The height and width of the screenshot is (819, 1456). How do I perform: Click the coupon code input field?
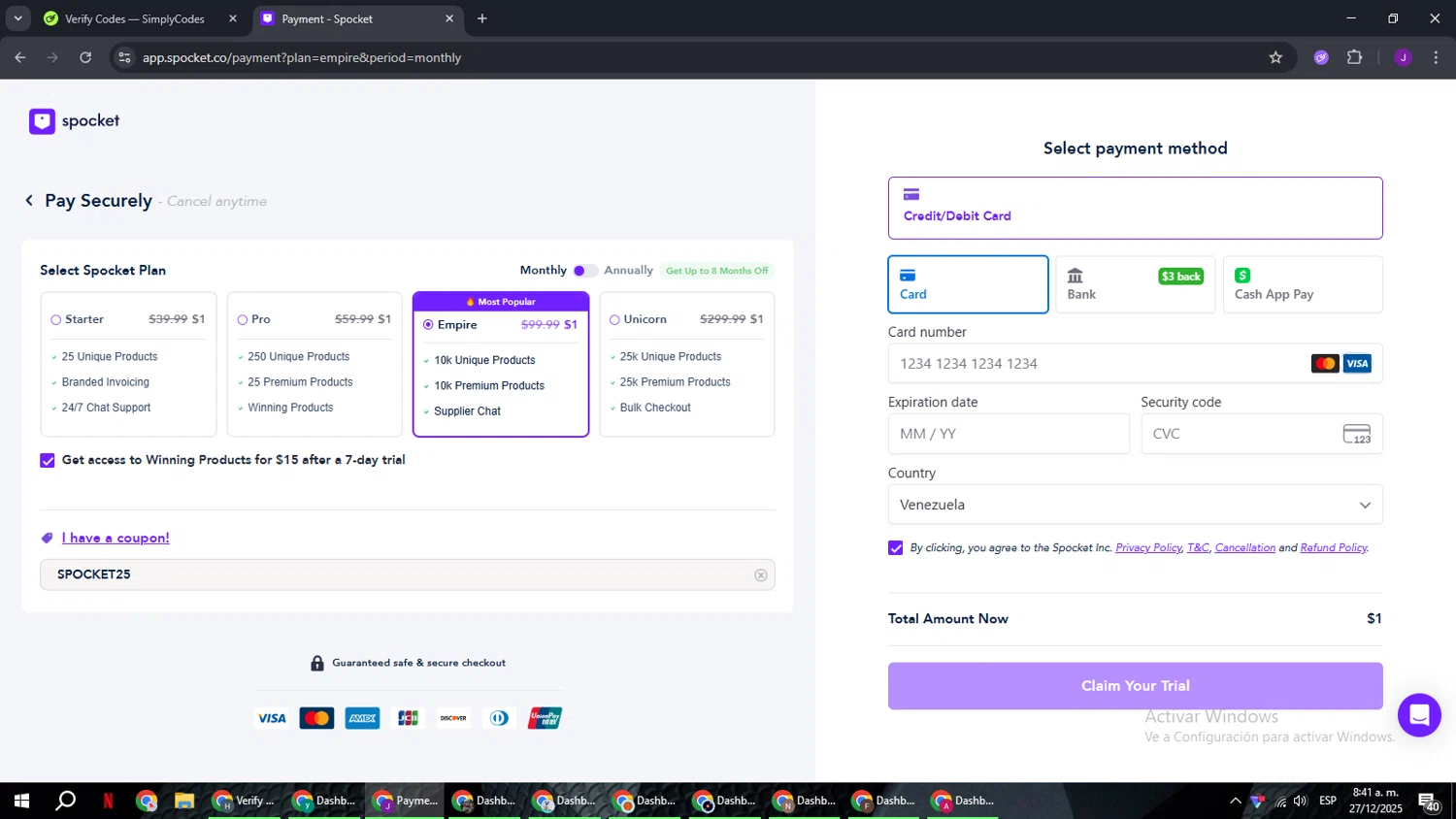(x=407, y=574)
